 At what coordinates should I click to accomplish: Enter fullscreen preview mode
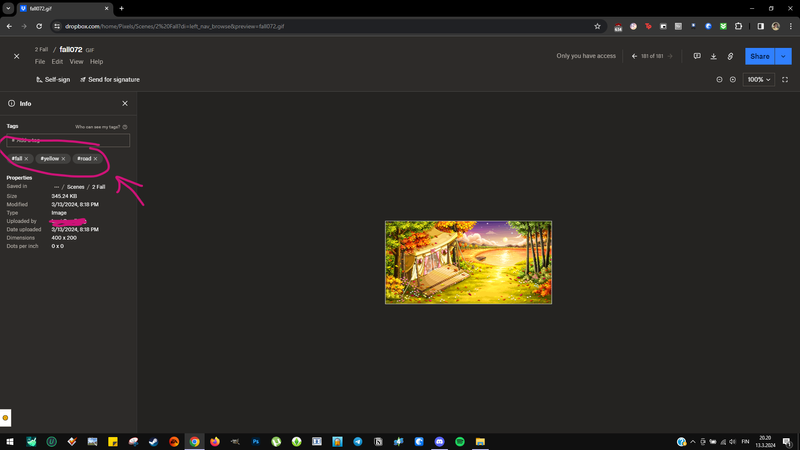pyautogui.click(x=785, y=80)
